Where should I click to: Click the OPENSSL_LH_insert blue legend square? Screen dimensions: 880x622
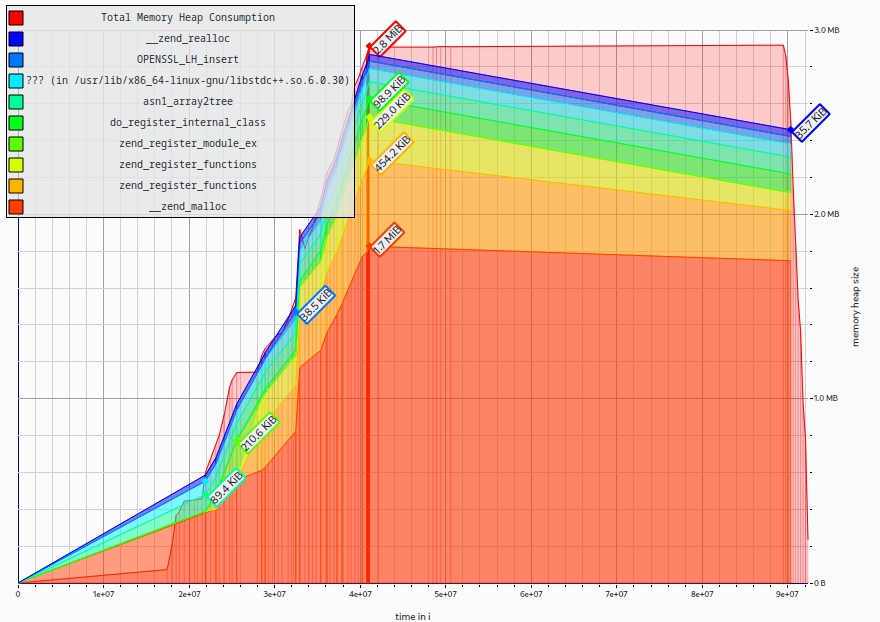(x=17, y=59)
